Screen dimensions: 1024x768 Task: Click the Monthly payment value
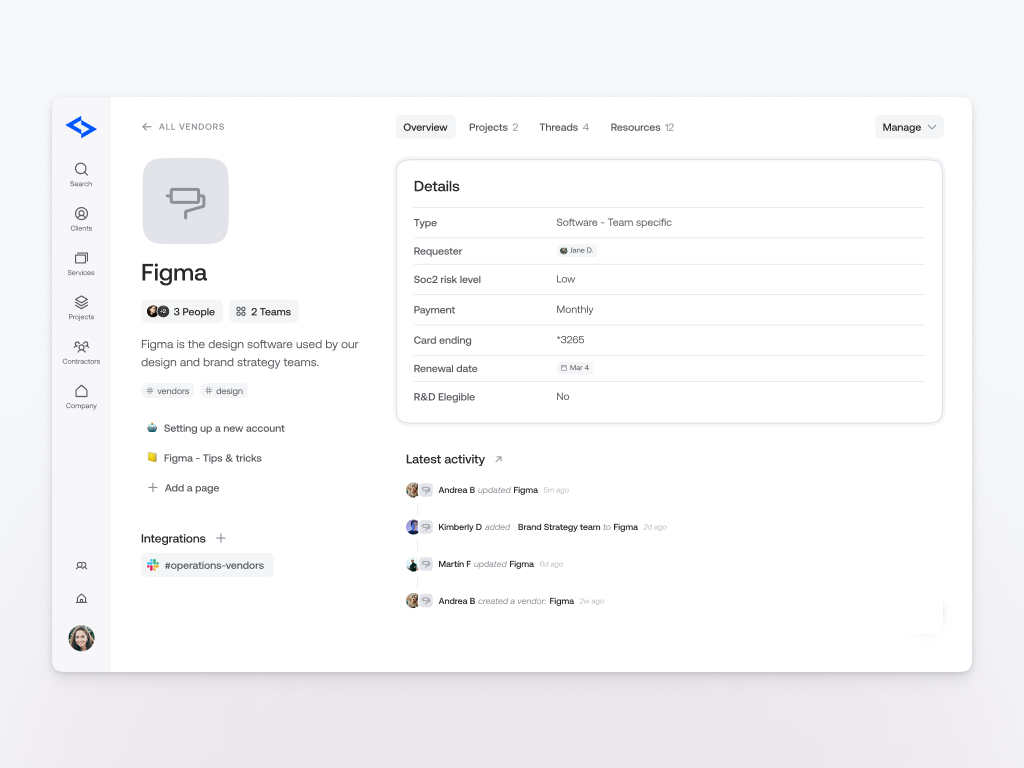point(575,310)
